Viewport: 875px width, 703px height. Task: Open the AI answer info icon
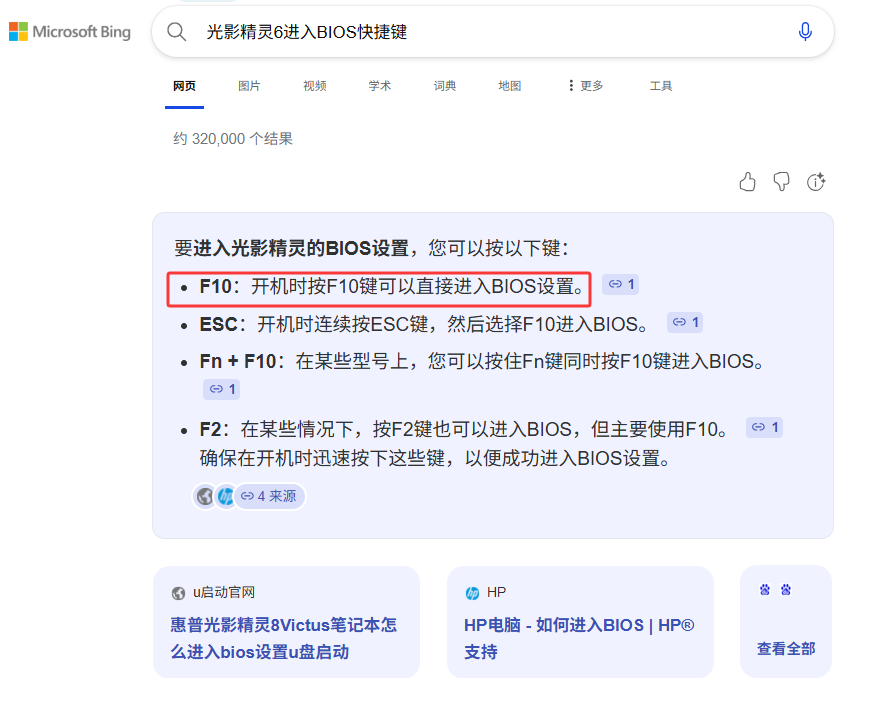coord(816,182)
